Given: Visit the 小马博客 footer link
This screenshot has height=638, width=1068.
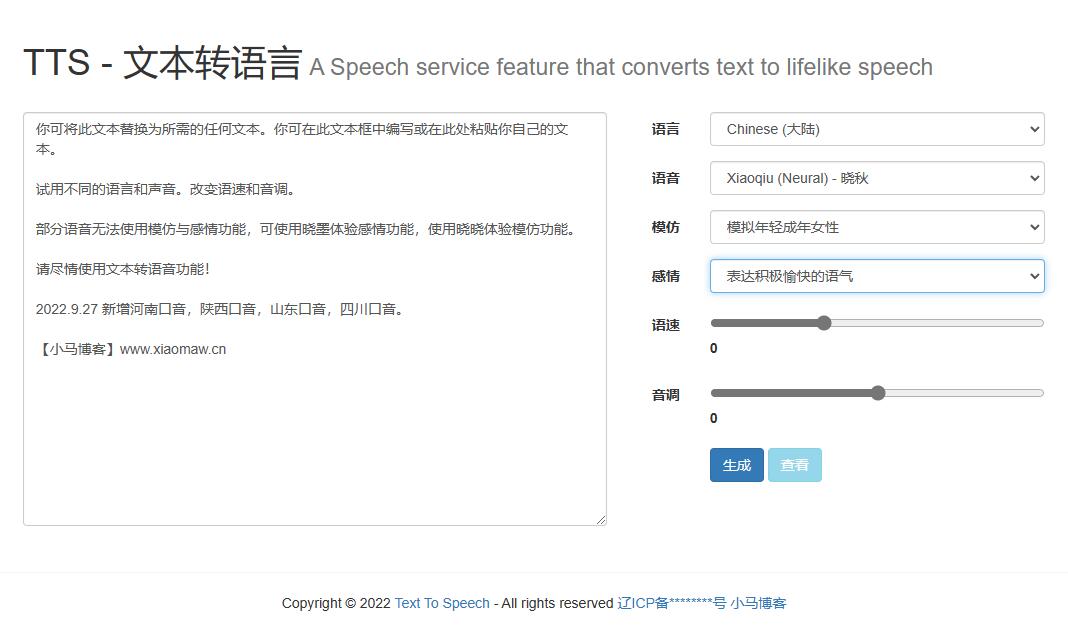Looking at the screenshot, I should [758, 603].
